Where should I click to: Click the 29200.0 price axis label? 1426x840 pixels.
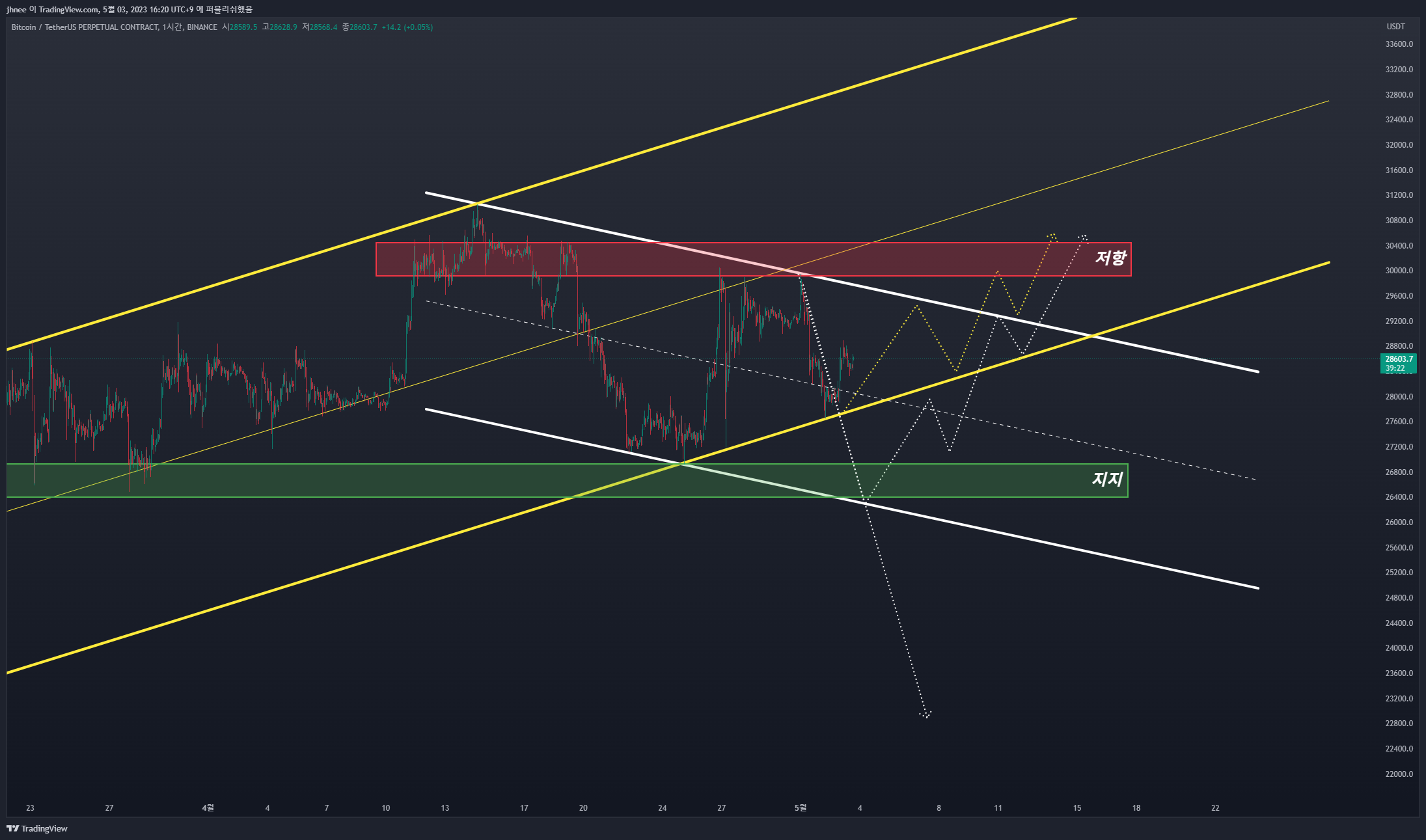(x=1399, y=321)
